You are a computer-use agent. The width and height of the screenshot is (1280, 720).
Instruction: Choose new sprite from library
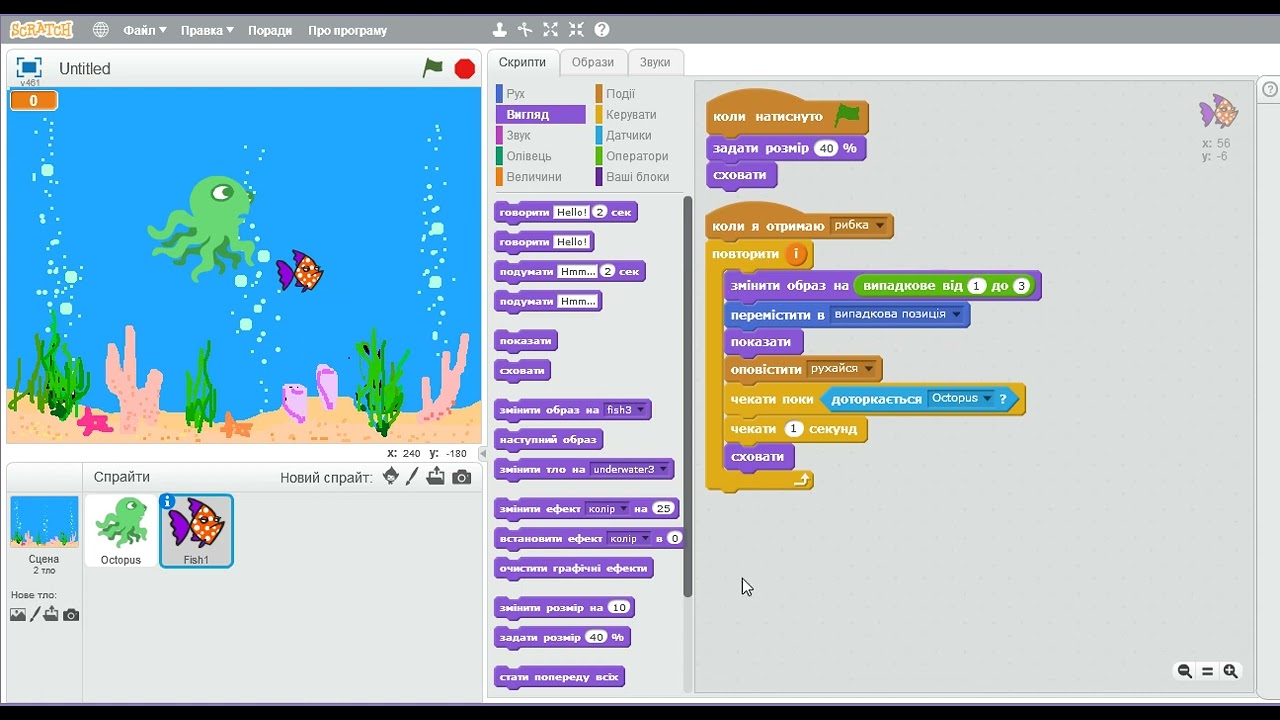(x=391, y=477)
